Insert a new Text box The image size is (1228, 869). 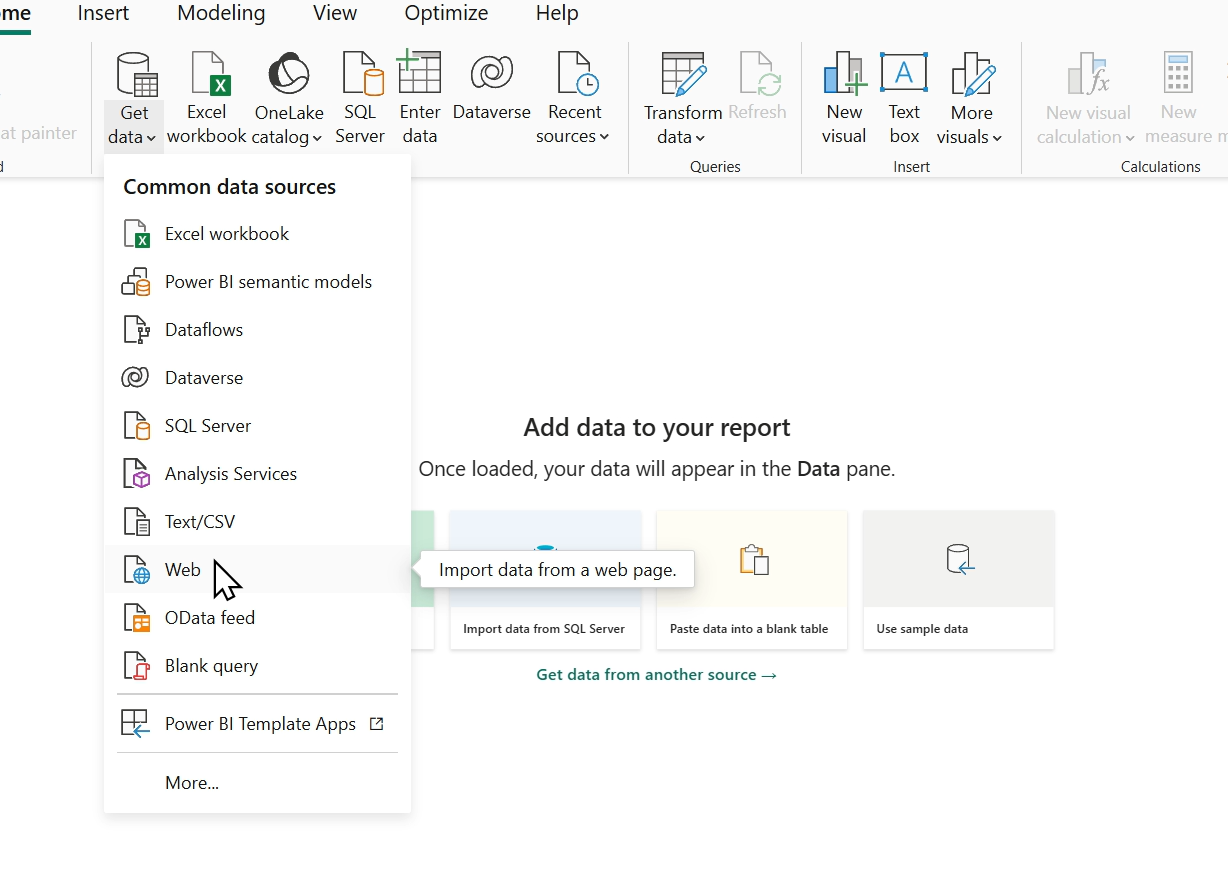(903, 95)
